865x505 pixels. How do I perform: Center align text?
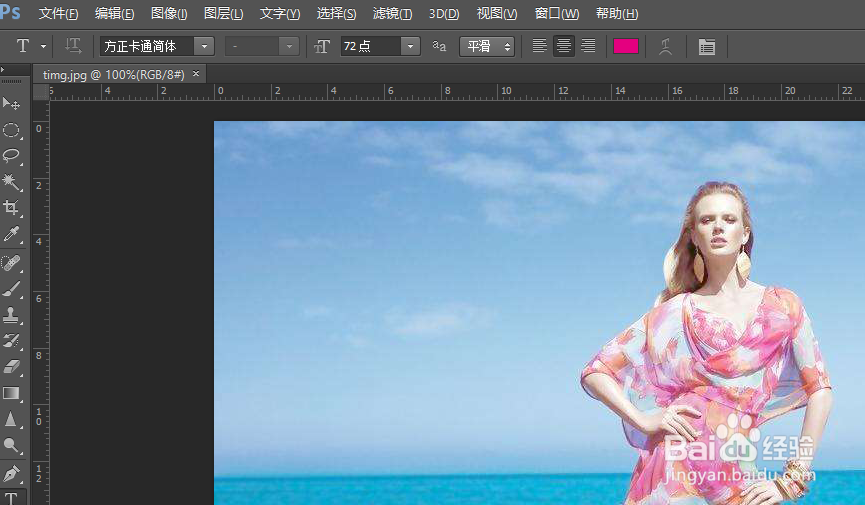tap(564, 46)
